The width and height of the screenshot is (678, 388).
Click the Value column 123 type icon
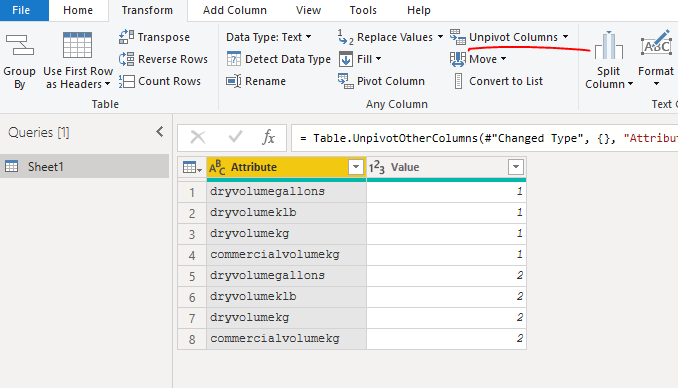coord(377,167)
